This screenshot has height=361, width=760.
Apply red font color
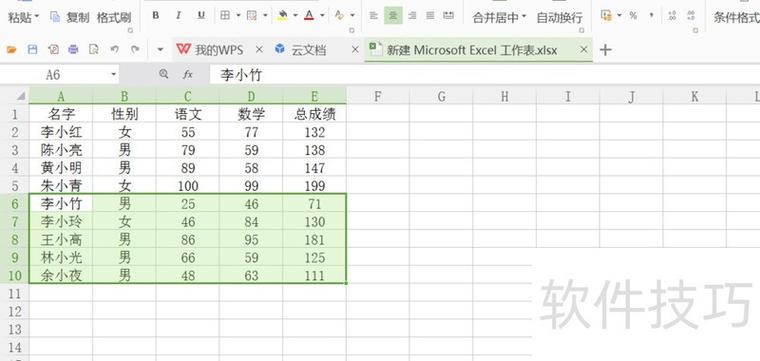coord(309,16)
